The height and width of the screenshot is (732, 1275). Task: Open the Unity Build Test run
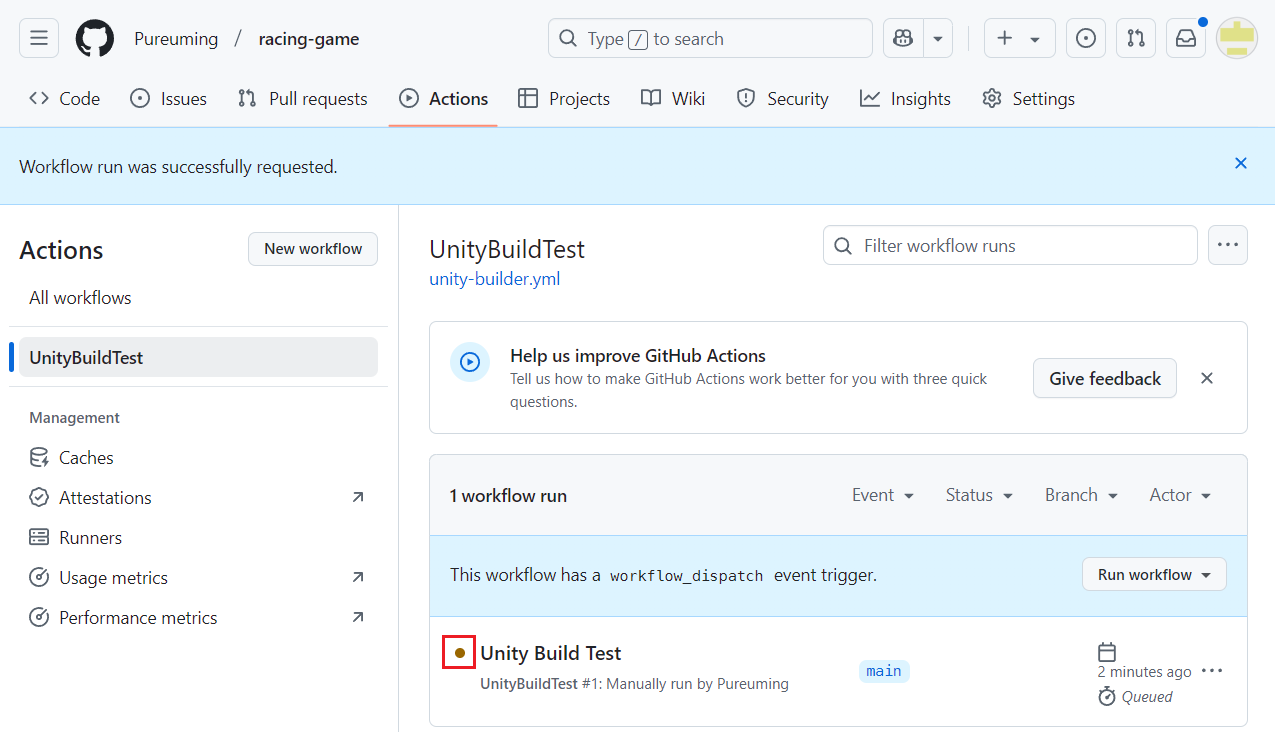[x=551, y=653]
